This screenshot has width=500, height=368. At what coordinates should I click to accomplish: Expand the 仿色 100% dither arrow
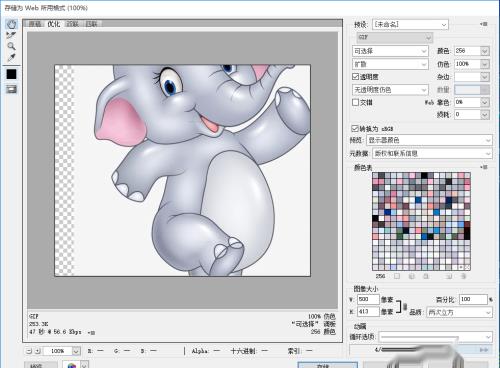(x=485, y=64)
